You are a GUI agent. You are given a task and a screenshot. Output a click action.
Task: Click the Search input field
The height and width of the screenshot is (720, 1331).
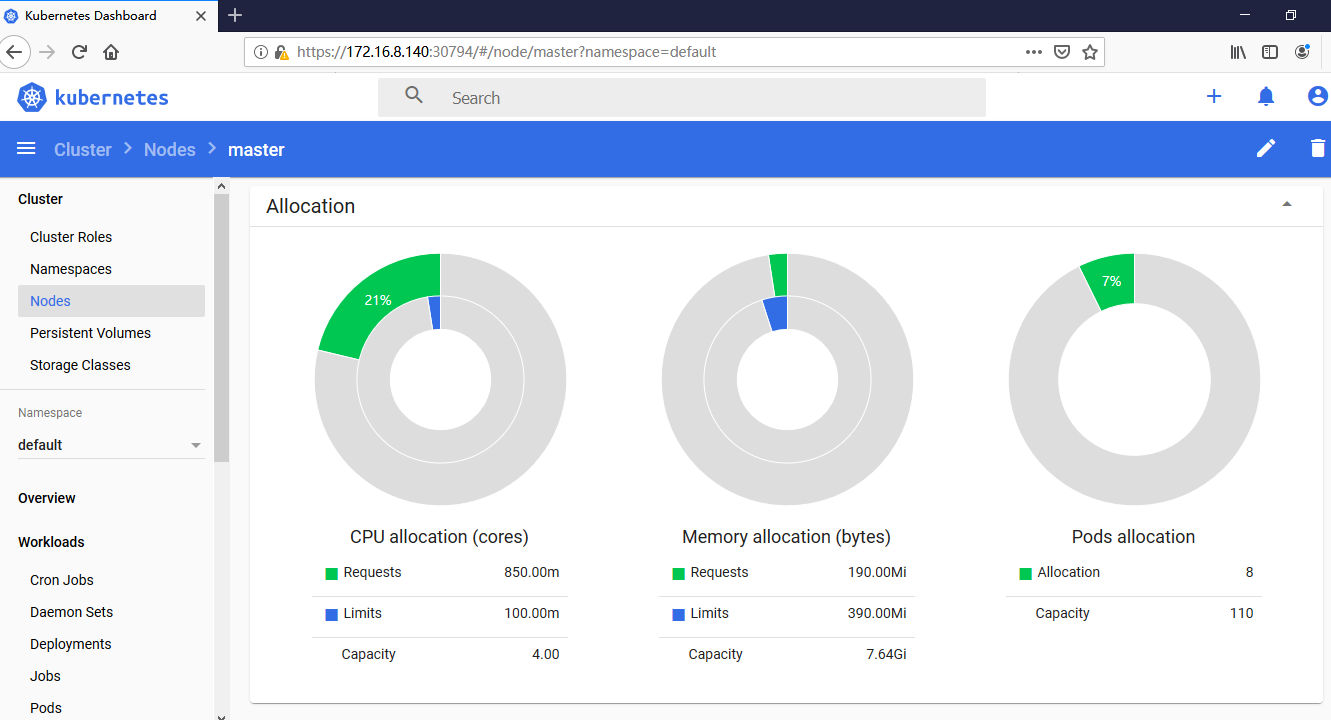tap(682, 97)
